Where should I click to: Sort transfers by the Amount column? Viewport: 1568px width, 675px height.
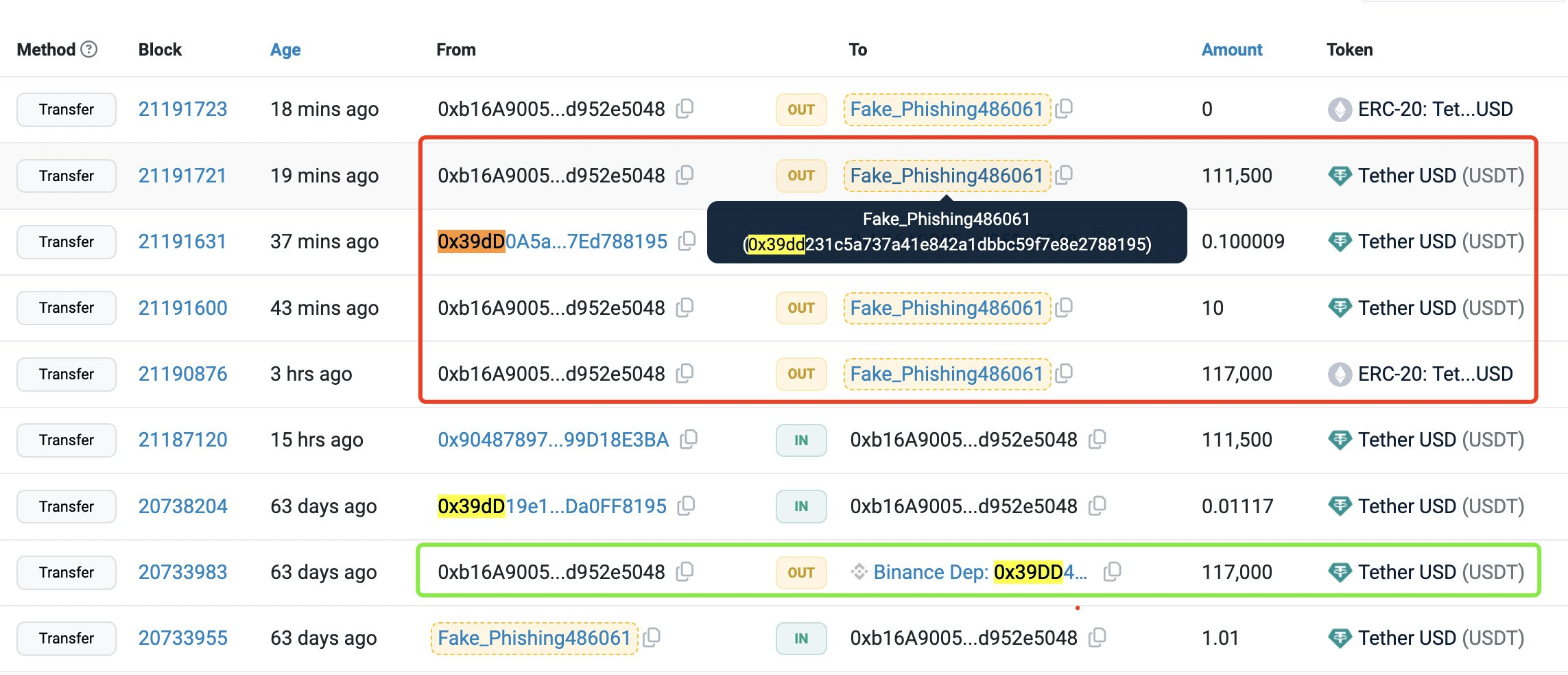1232,49
